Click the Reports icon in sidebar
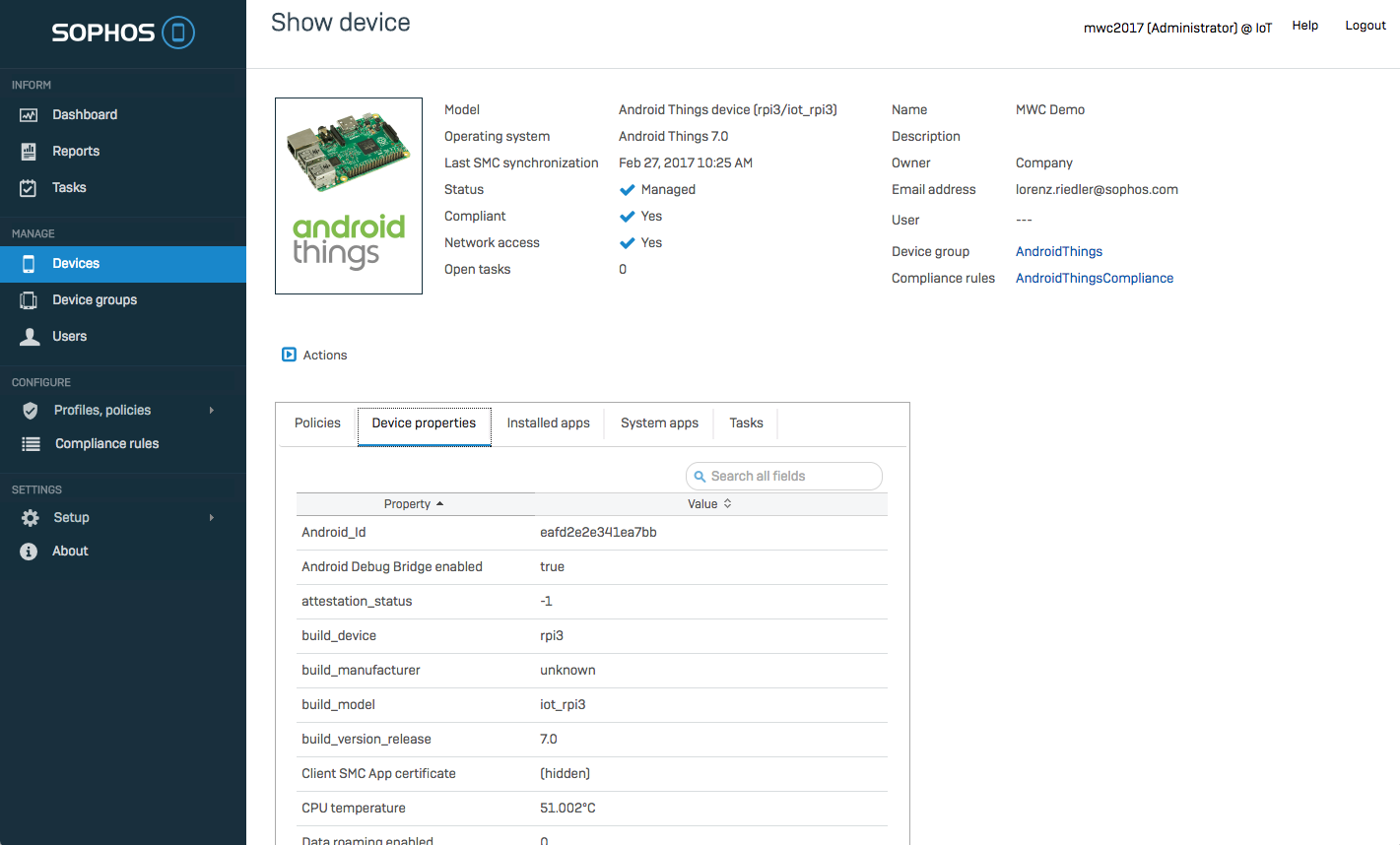Viewport: 1400px width, 845px height. click(29, 152)
